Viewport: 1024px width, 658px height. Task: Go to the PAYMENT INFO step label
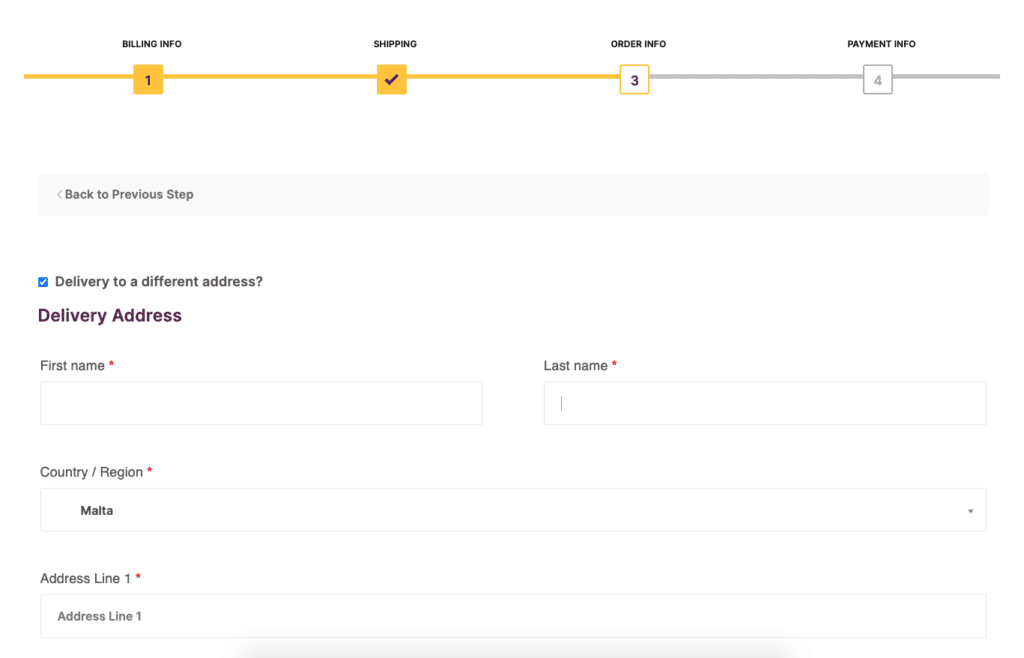point(881,44)
